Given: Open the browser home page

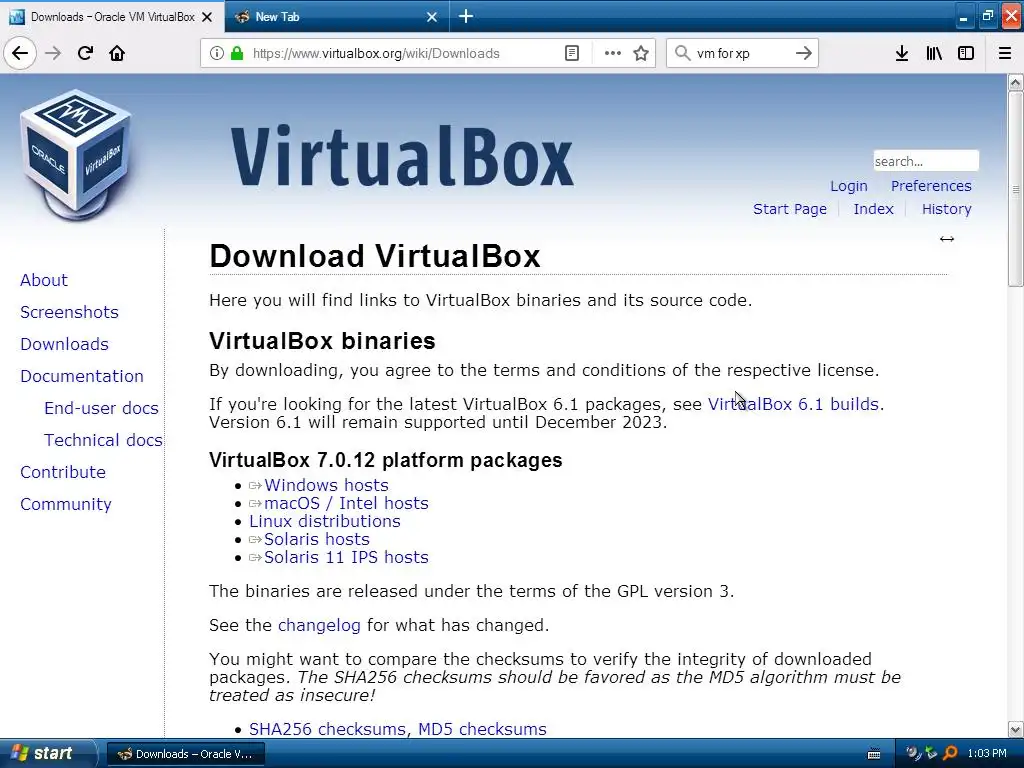Looking at the screenshot, I should pyautogui.click(x=117, y=53).
